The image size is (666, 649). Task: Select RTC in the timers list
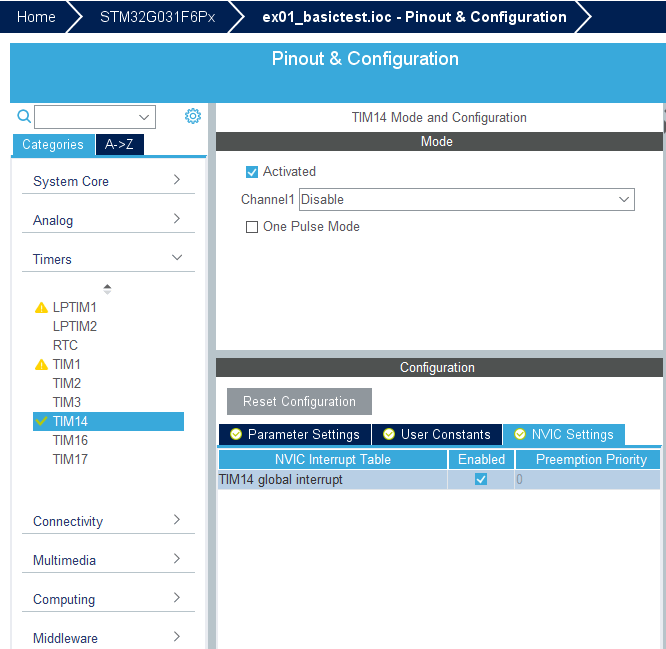65,345
